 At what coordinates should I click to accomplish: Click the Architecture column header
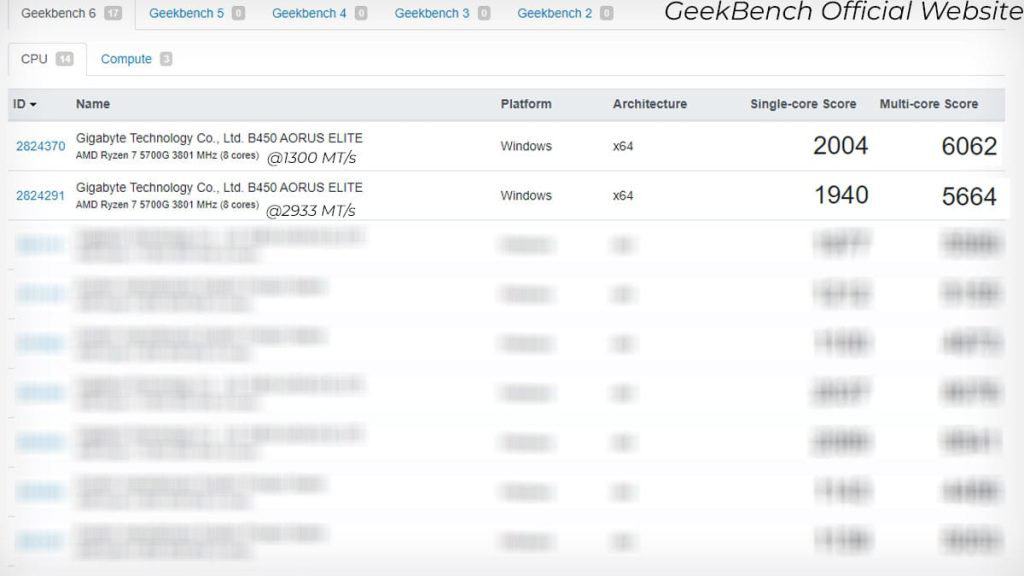[x=650, y=104]
